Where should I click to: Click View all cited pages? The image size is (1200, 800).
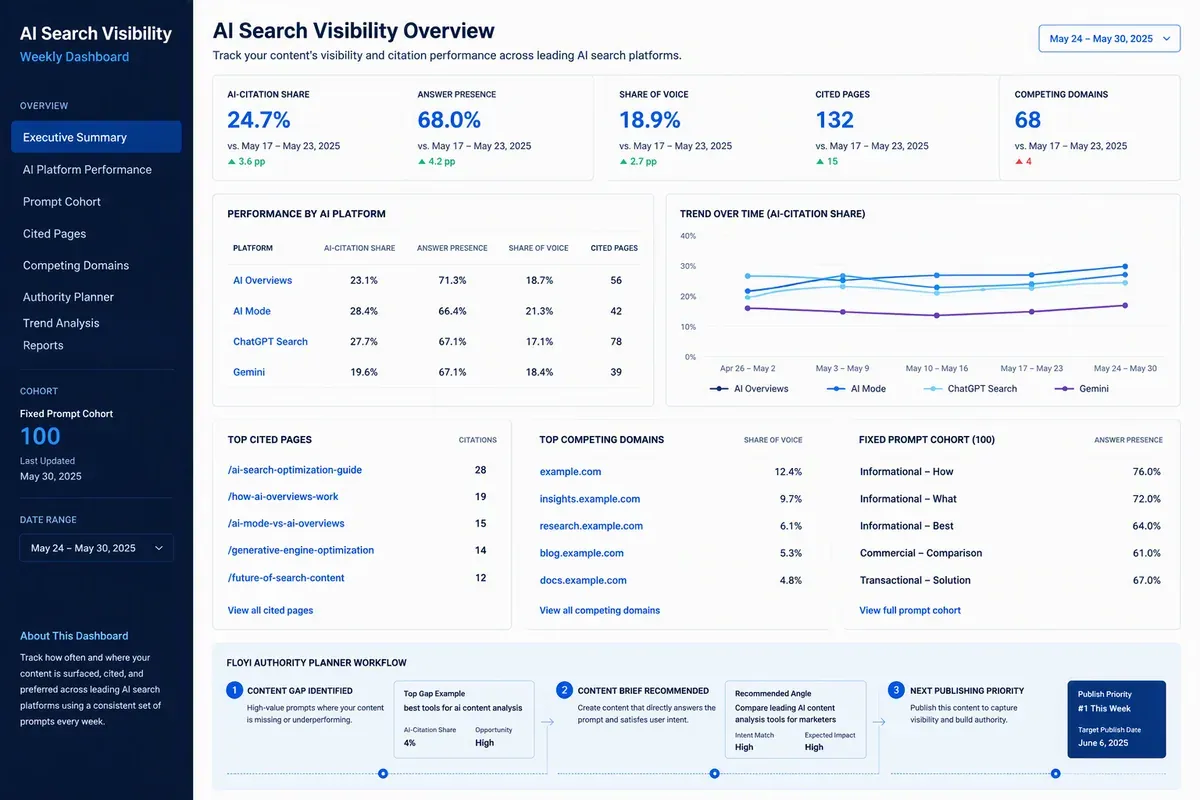click(270, 610)
